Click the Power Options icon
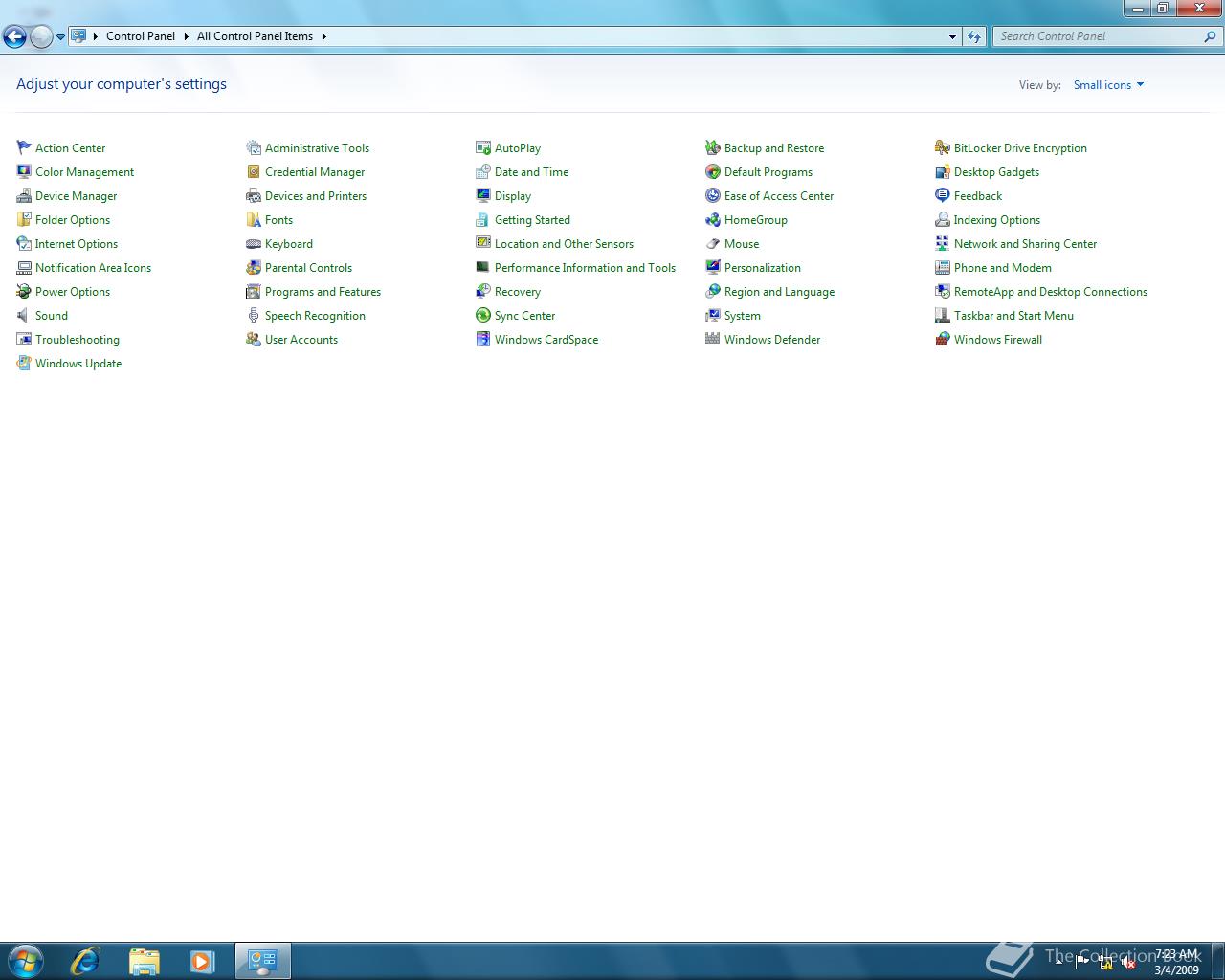Screen dimensions: 1225x980 coord(24,291)
